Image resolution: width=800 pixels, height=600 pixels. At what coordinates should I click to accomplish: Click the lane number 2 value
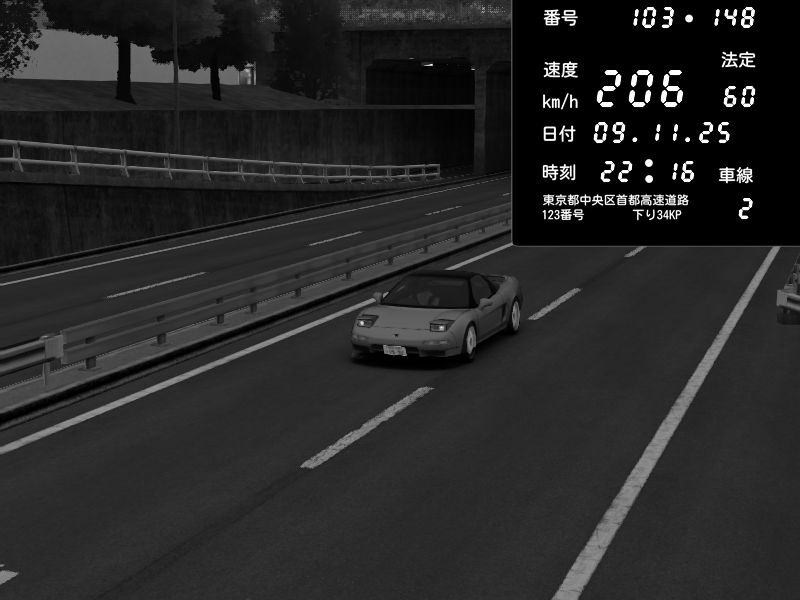[744, 209]
